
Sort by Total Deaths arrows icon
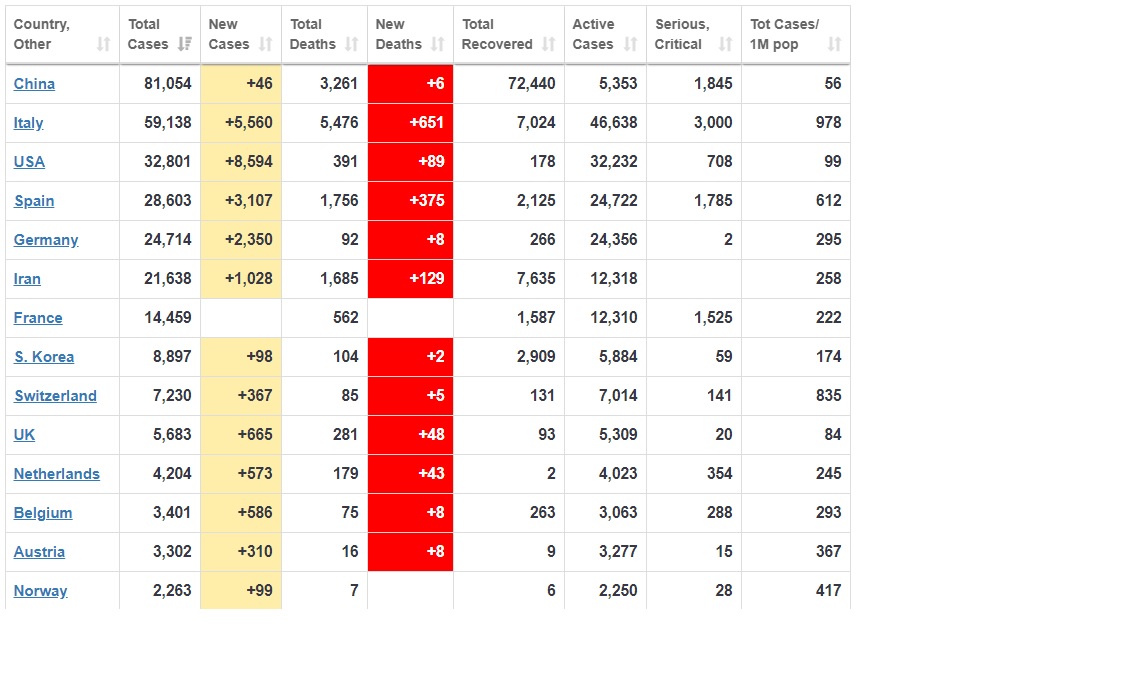point(352,45)
